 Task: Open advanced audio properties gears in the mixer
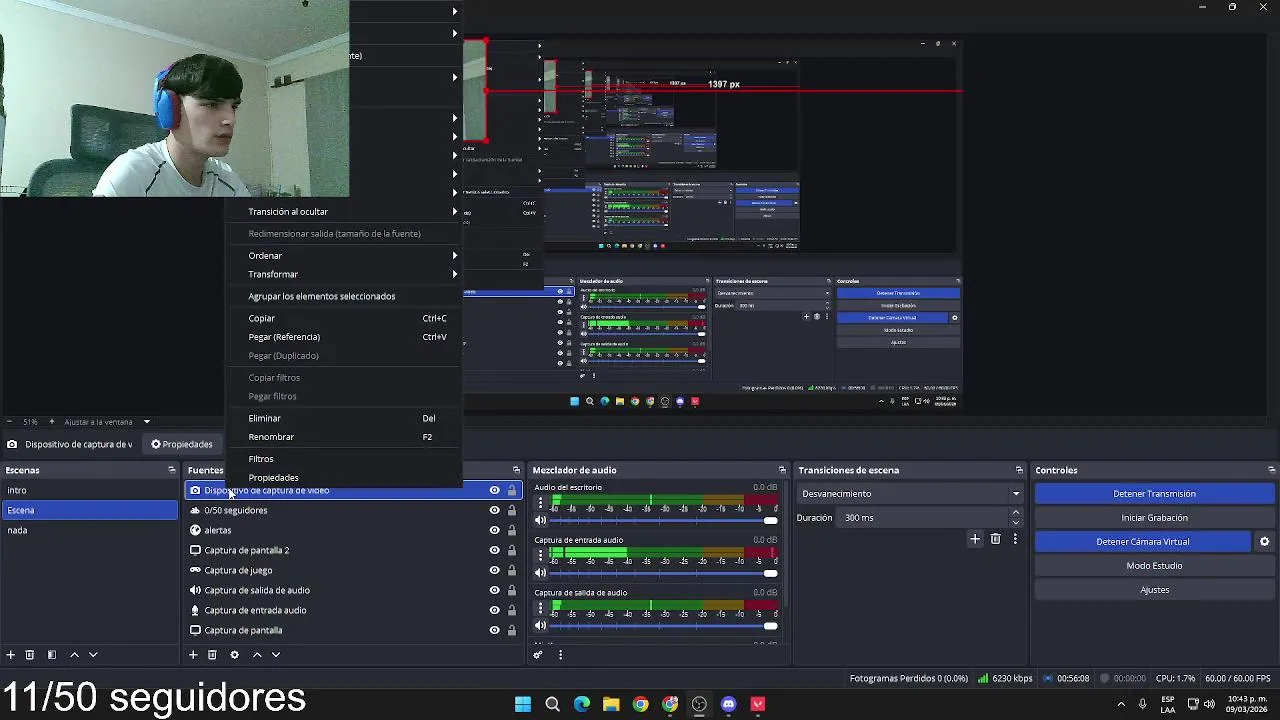pyautogui.click(x=538, y=655)
